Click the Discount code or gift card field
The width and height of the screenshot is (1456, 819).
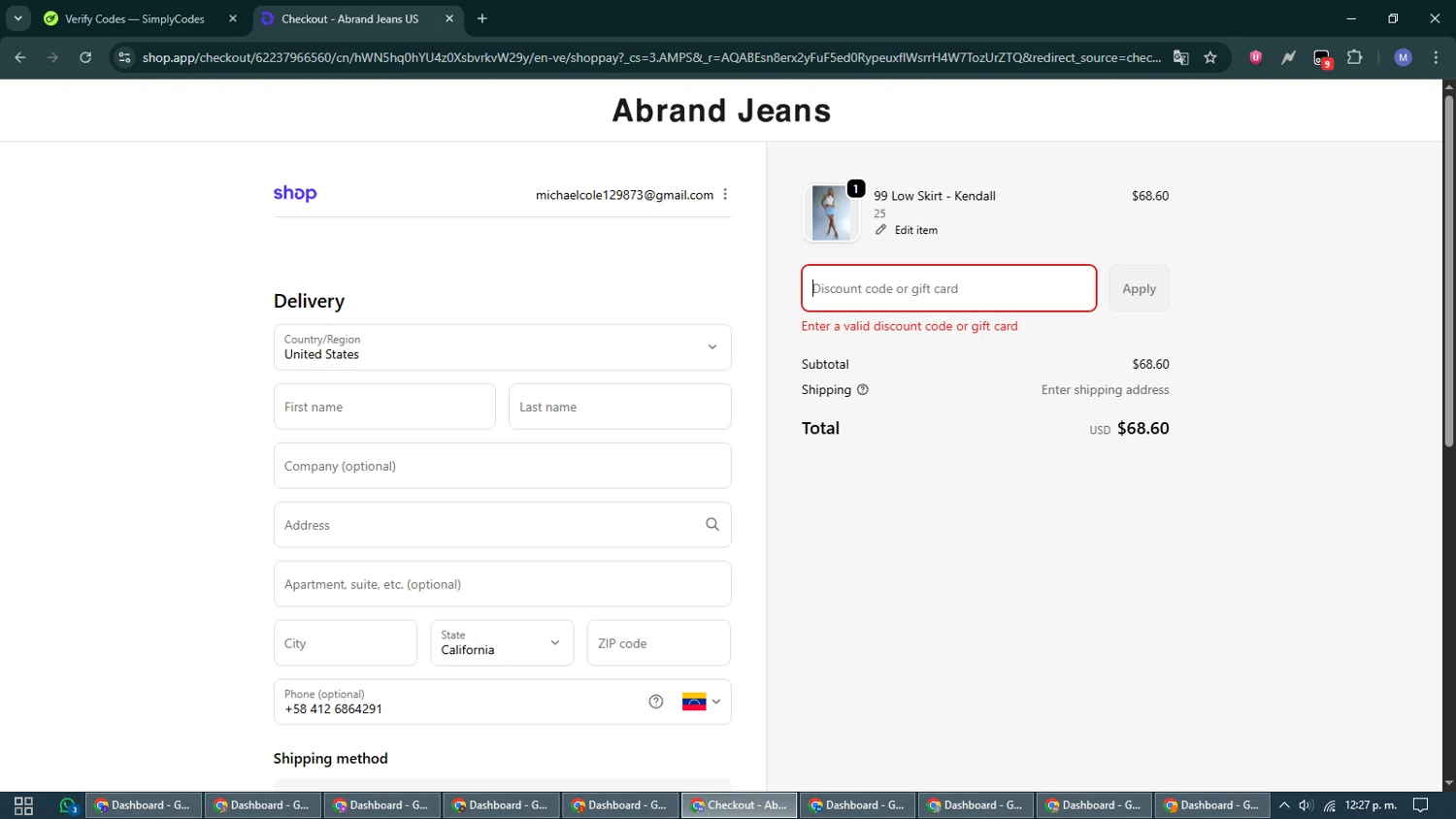click(948, 288)
